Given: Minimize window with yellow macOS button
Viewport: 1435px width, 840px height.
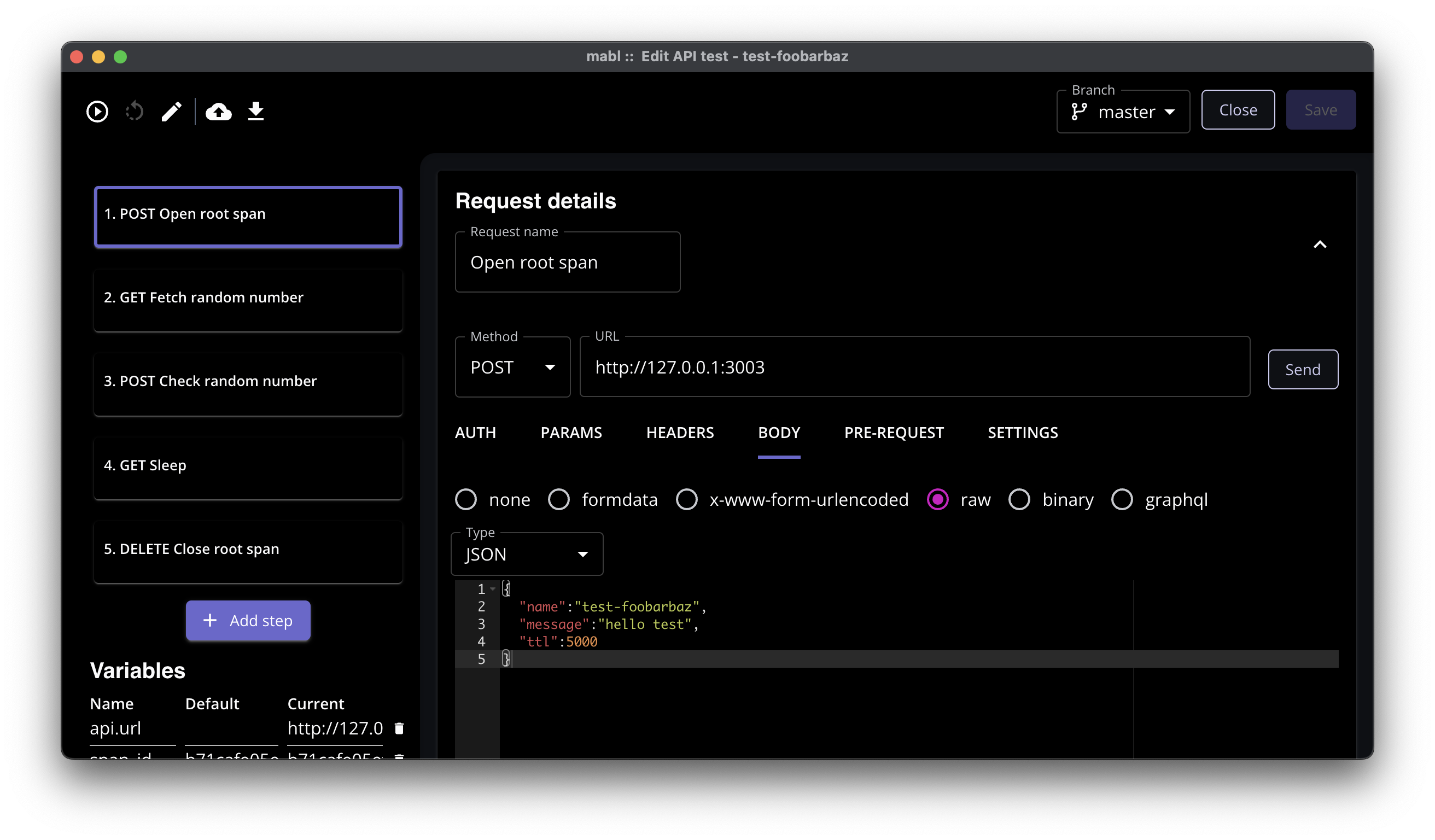Looking at the screenshot, I should (98, 57).
